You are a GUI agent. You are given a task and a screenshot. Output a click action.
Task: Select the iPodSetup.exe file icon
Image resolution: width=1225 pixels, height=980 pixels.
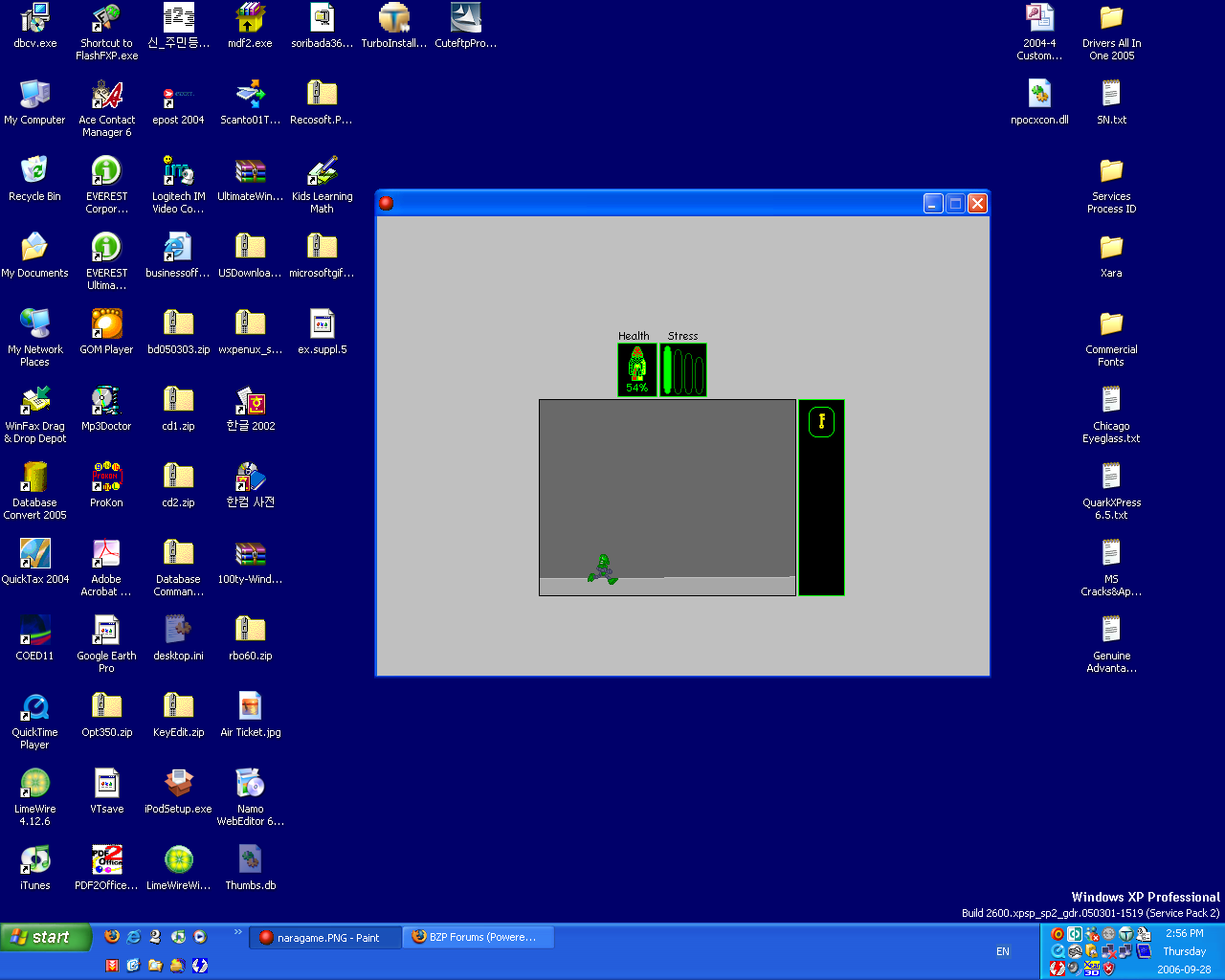[x=178, y=791]
